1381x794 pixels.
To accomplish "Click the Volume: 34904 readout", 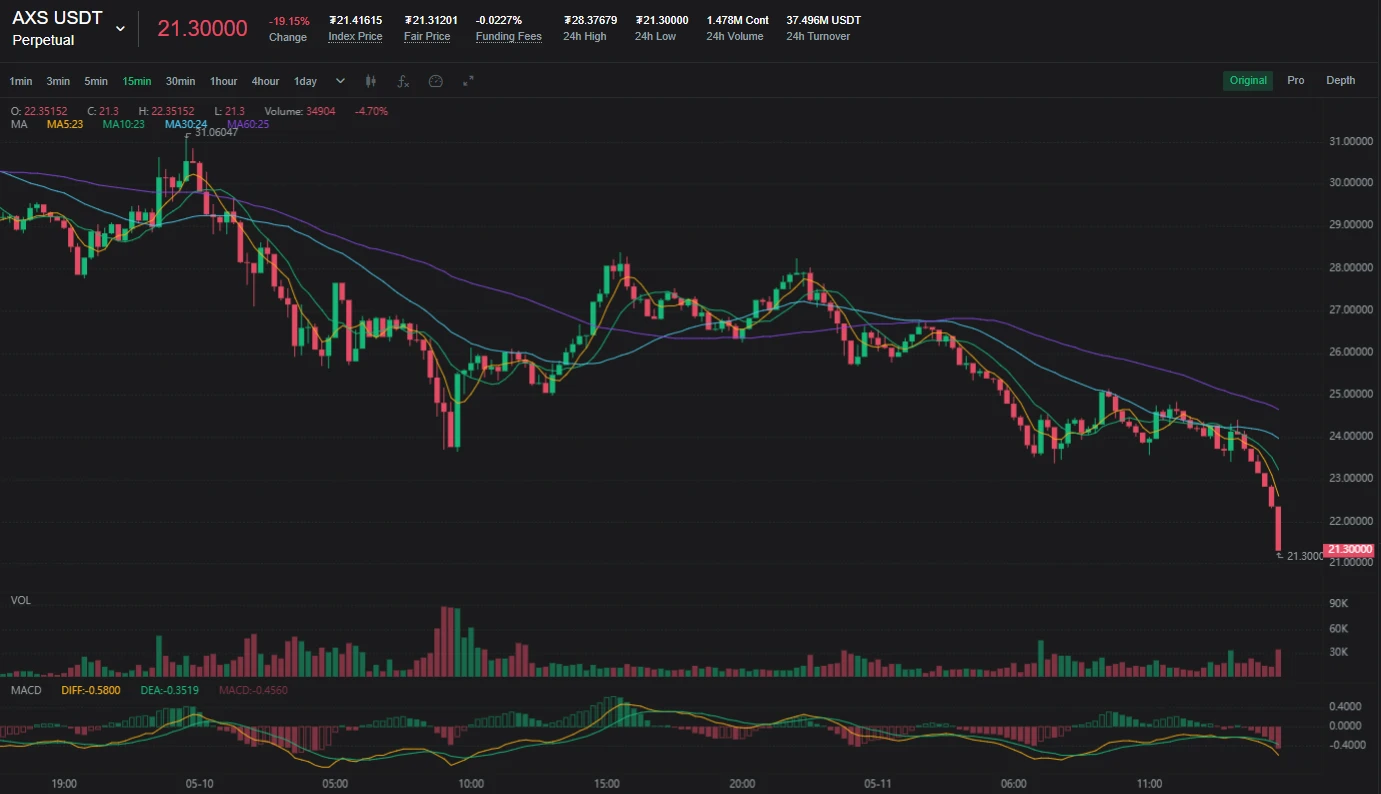I will tap(299, 111).
